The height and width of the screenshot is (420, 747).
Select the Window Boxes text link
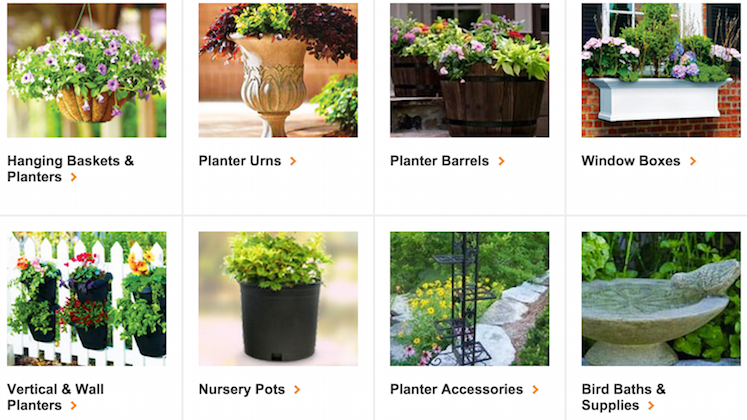[x=631, y=161]
